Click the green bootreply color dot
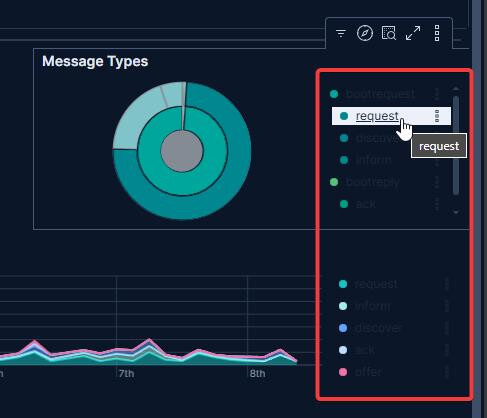 [x=334, y=182]
